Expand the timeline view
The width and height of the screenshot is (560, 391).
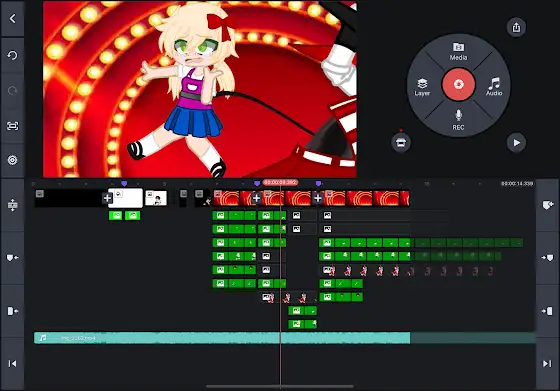(12, 205)
